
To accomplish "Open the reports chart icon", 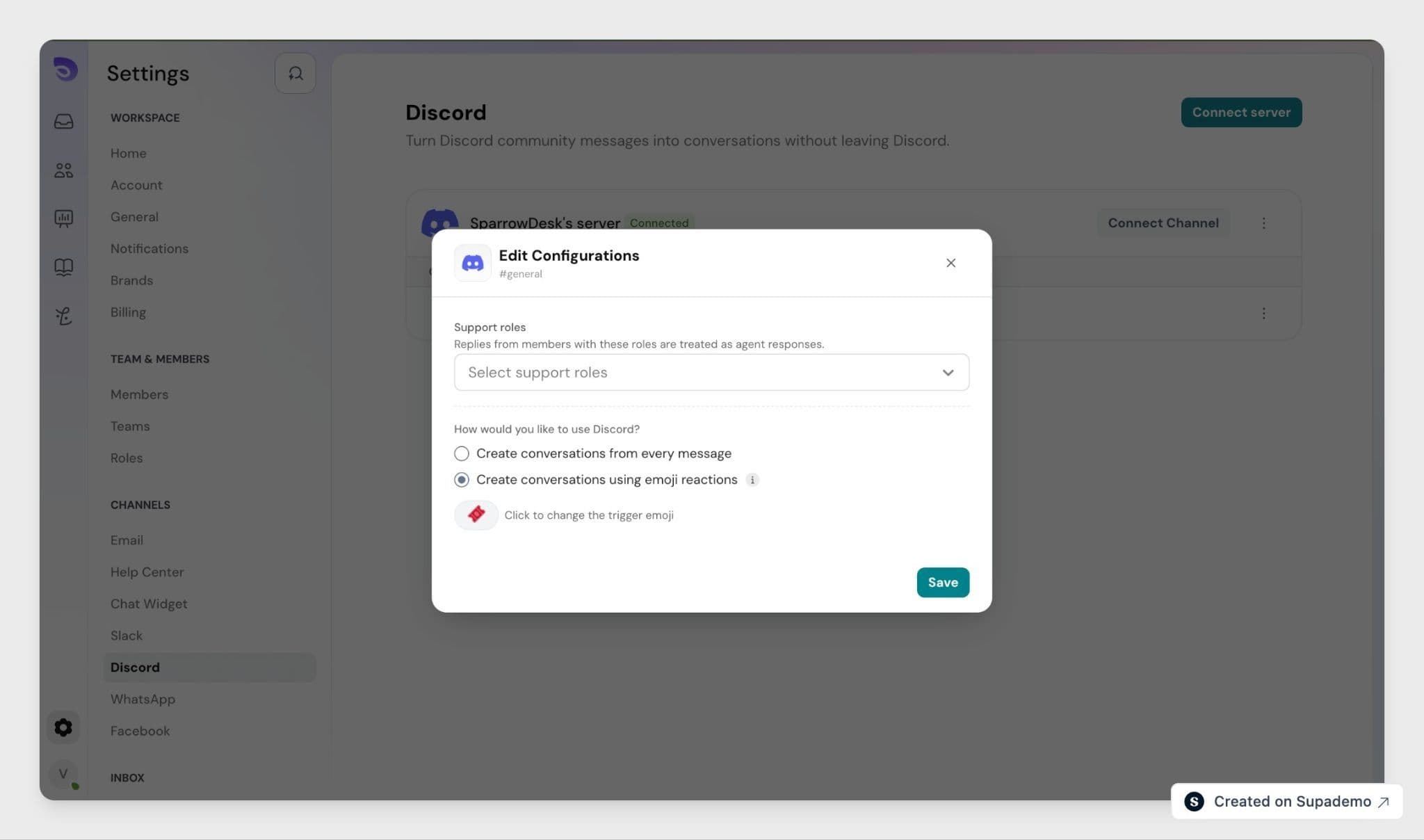I will coord(63,218).
